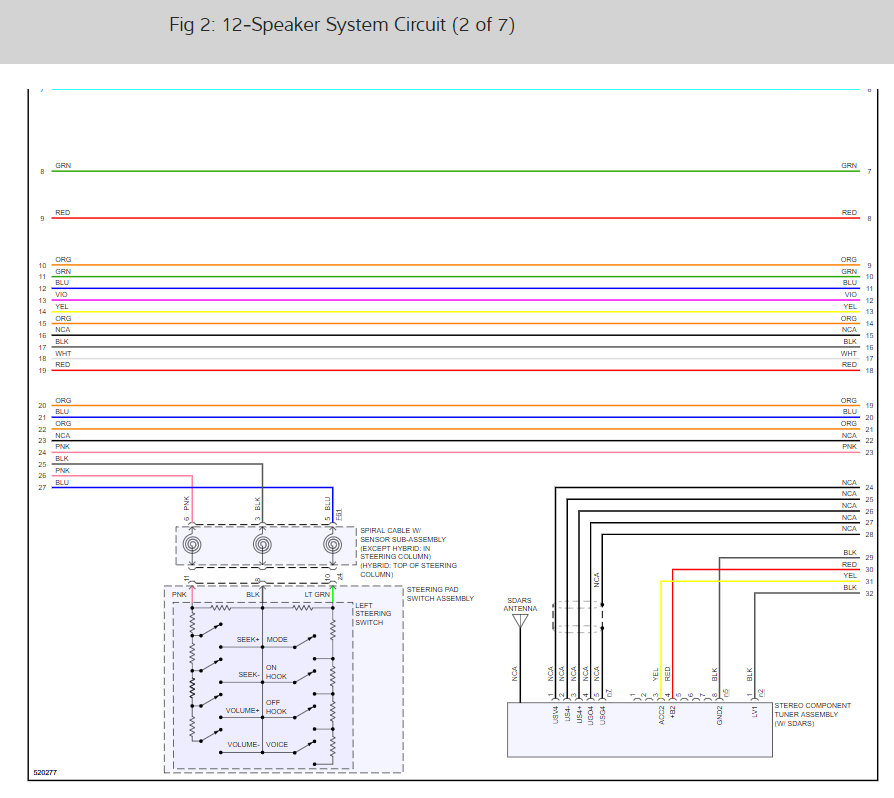Click the diagram number 520277
894x798 pixels.
(45, 773)
